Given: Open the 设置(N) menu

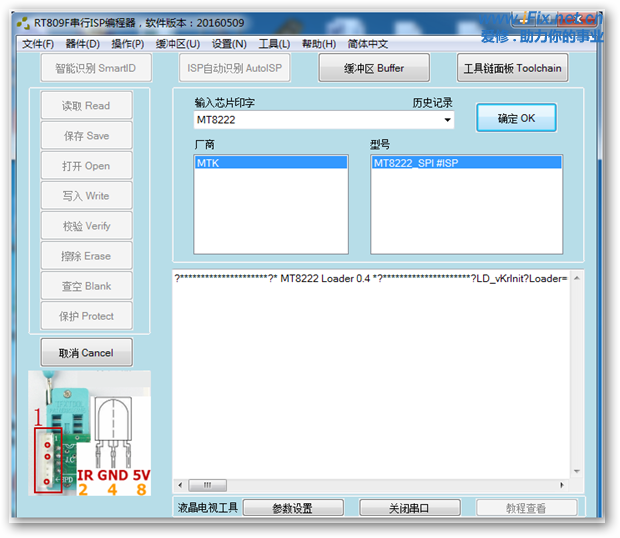Looking at the screenshot, I should (x=229, y=44).
